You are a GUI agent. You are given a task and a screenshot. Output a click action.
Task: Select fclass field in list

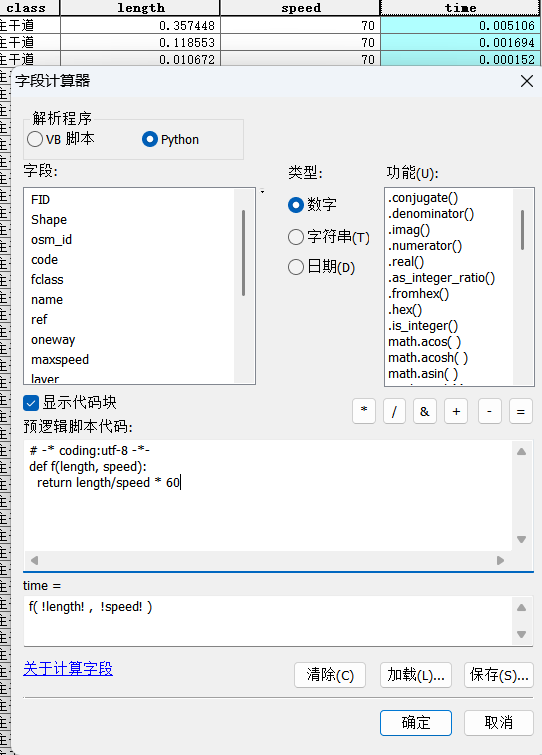pyautogui.click(x=47, y=279)
